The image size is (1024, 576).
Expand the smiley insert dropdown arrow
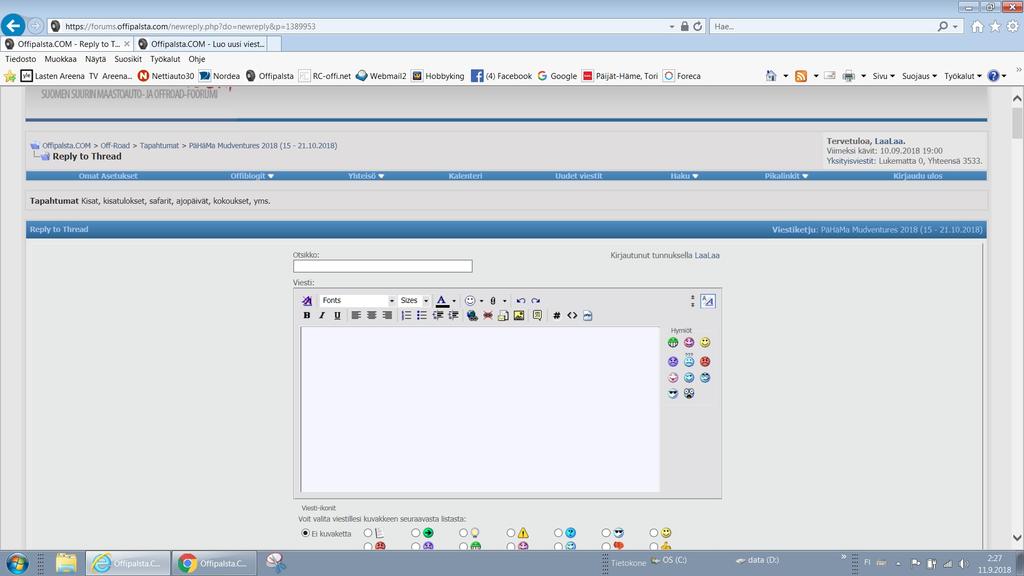point(481,301)
